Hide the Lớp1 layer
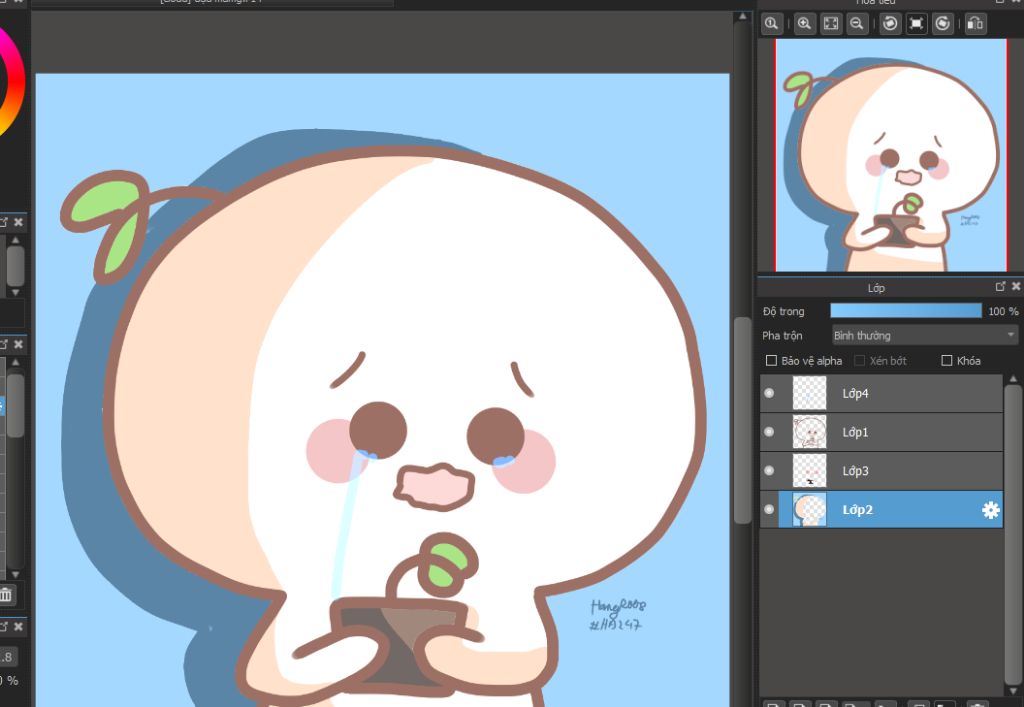 [769, 432]
